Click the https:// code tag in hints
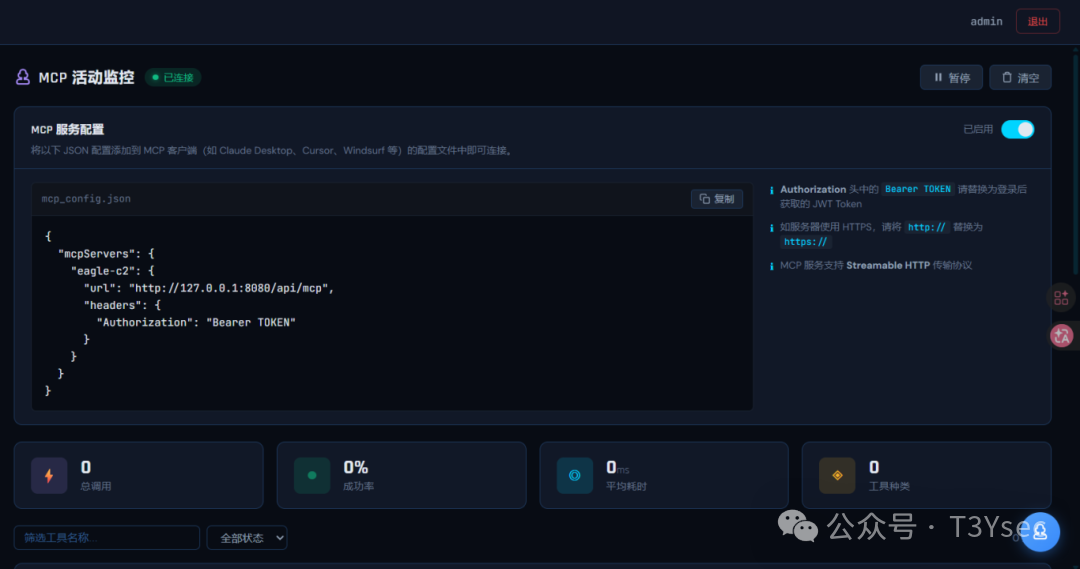 tap(805, 242)
